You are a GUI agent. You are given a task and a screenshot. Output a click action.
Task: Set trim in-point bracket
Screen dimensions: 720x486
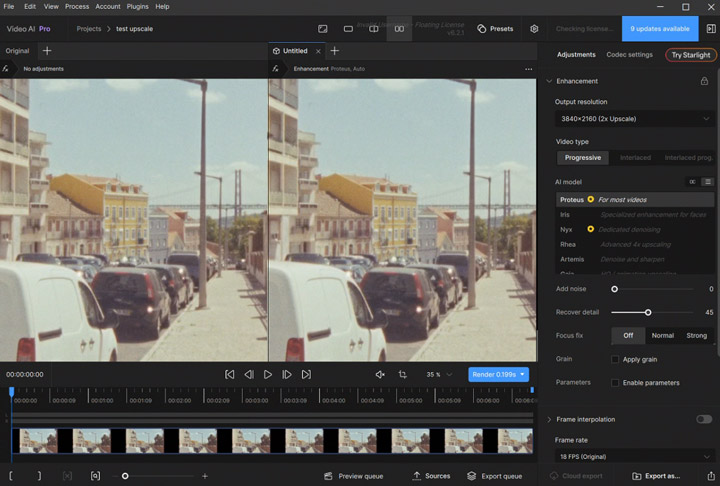pyautogui.click(x=11, y=476)
